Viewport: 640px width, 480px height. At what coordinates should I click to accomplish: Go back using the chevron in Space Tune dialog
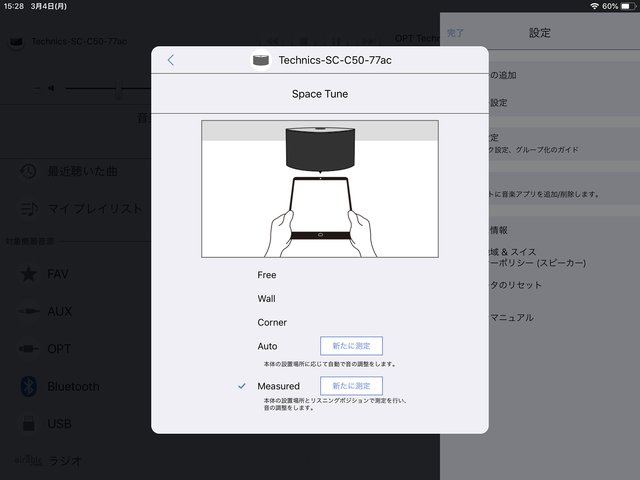[x=170, y=60]
